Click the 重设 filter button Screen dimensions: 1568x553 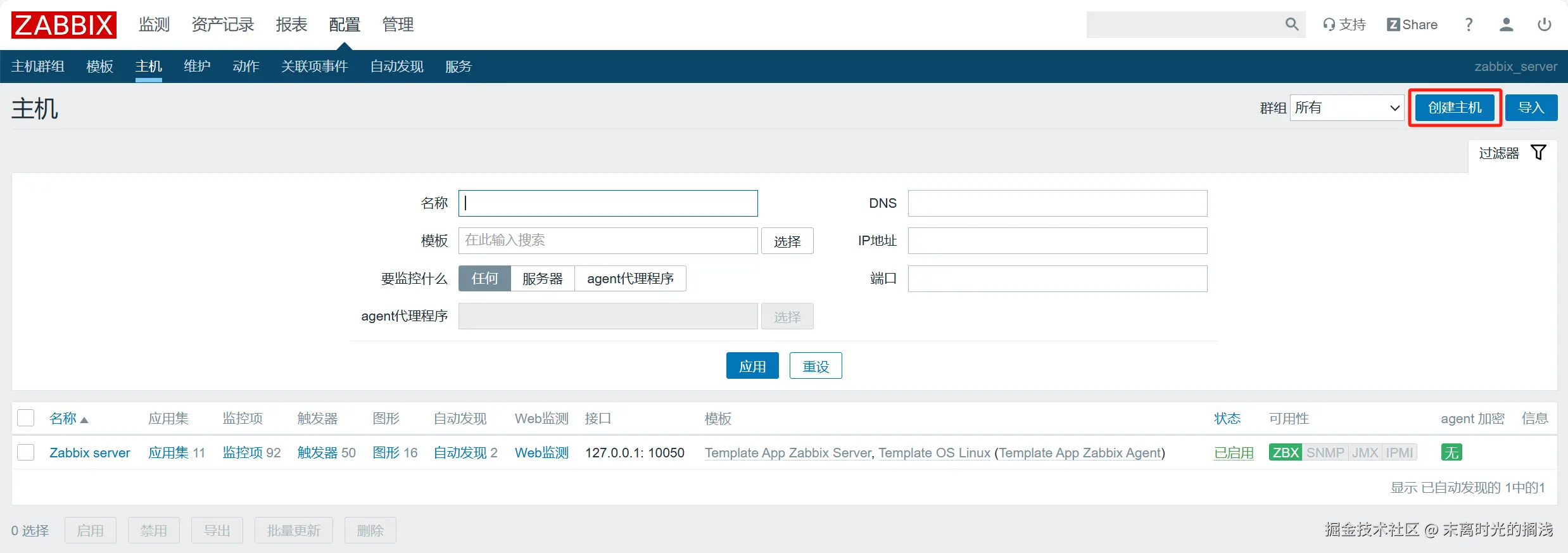click(816, 366)
